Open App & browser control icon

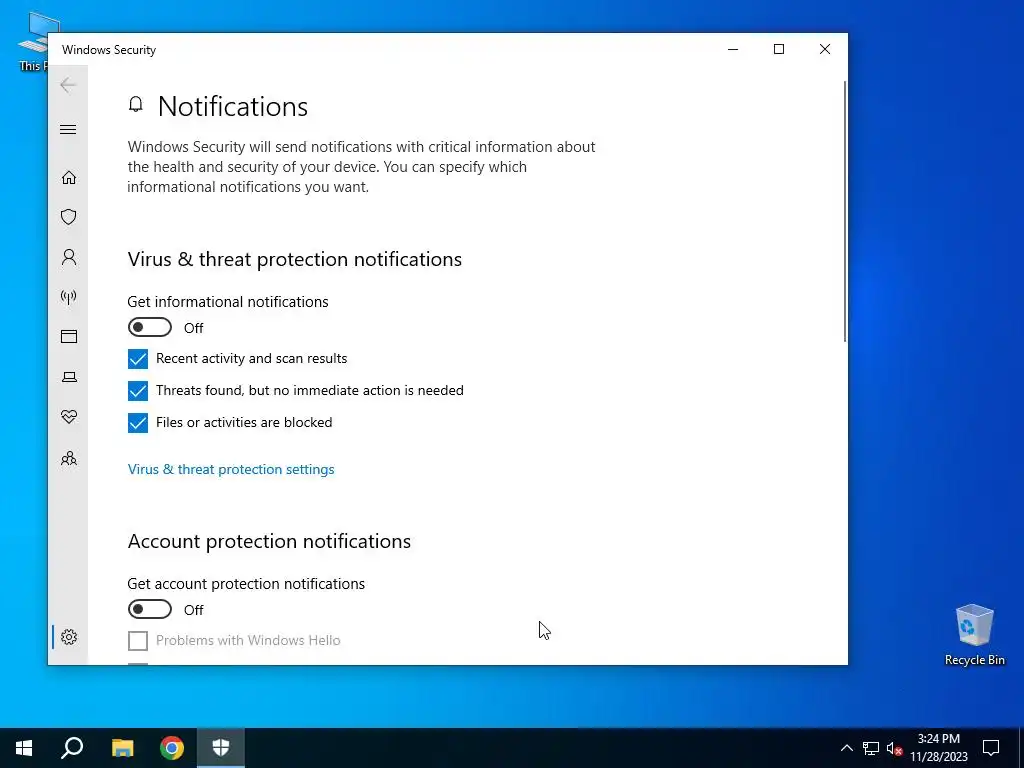(x=69, y=336)
